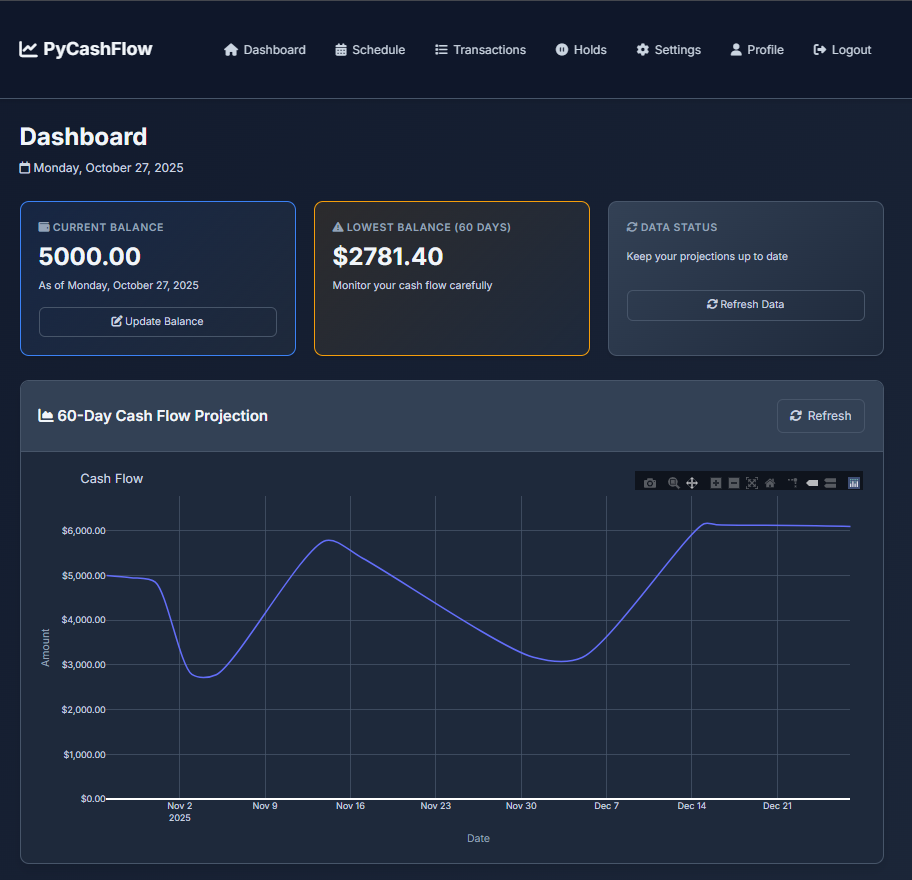Click the PyCashFlow brand logo
Image resolution: width=912 pixels, height=880 pixels.
(x=86, y=48)
